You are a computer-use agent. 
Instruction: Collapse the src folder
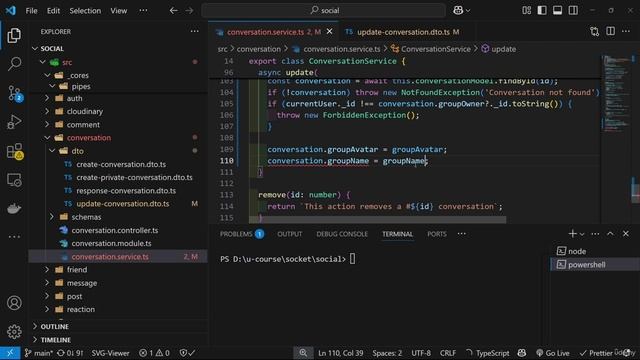tap(42, 62)
